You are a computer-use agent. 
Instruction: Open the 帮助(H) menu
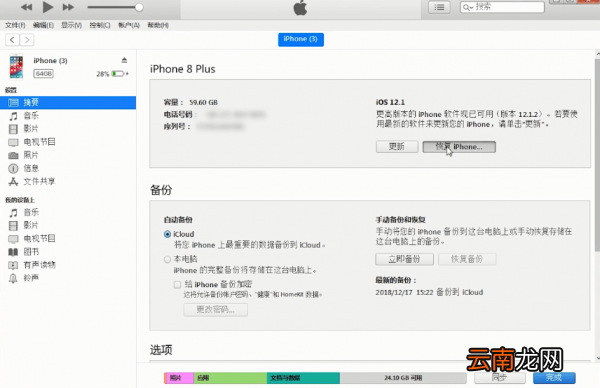158,25
